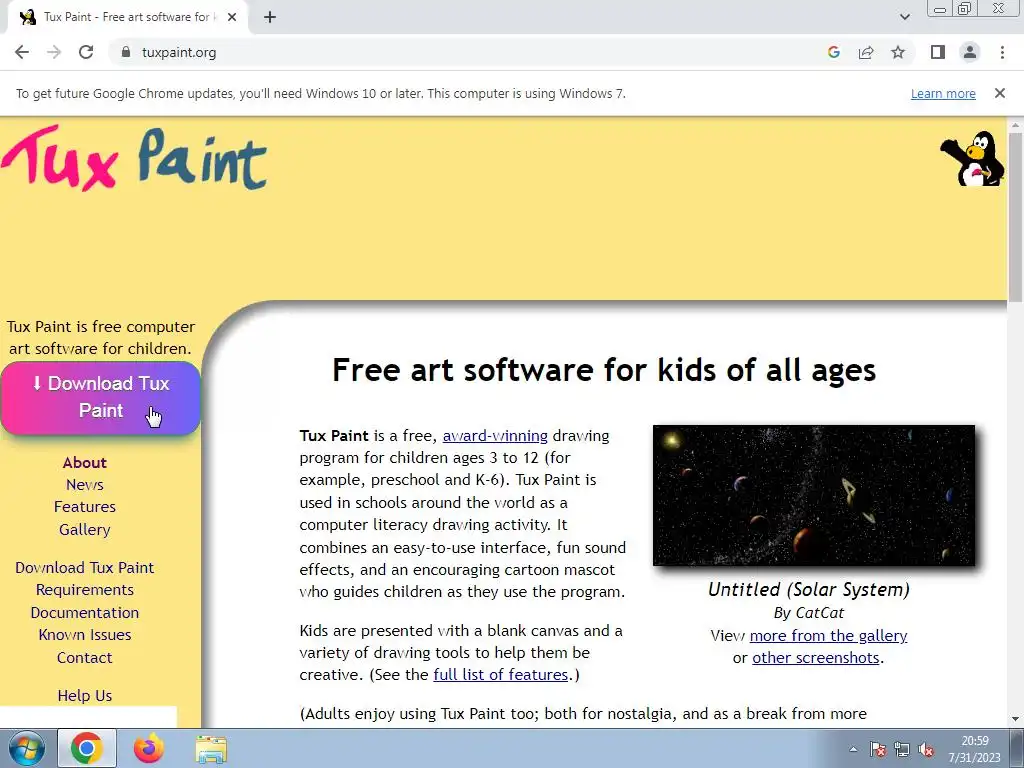Open the network tray icon

click(902, 749)
